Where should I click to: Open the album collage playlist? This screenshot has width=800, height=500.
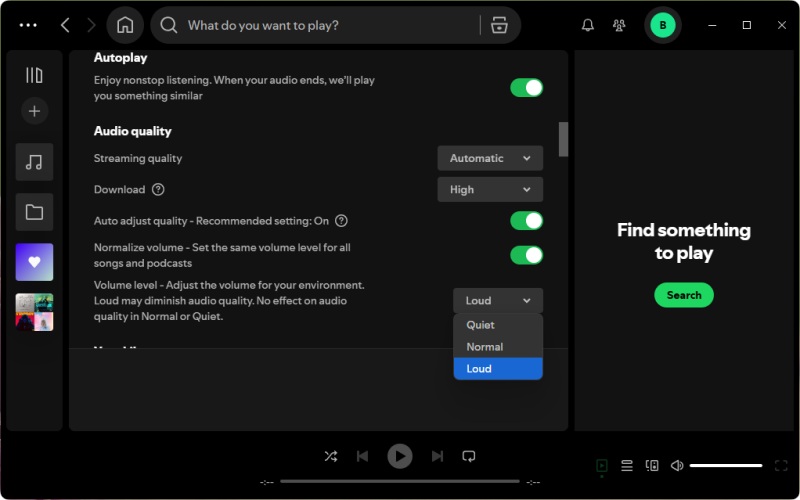[x=34, y=312]
